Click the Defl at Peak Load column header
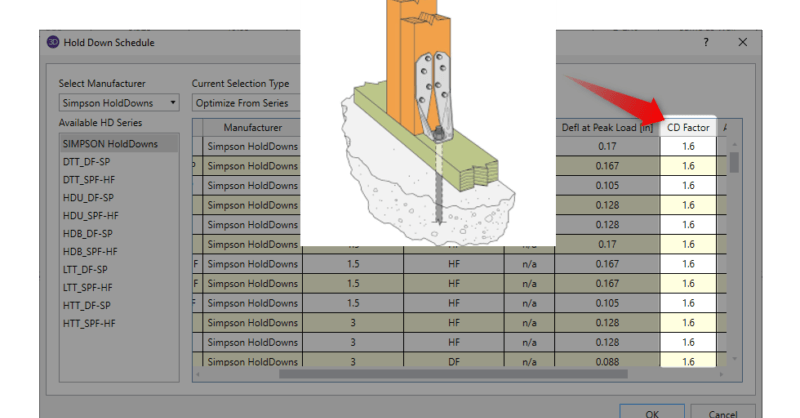This screenshot has height=418, width=800. (x=607, y=128)
